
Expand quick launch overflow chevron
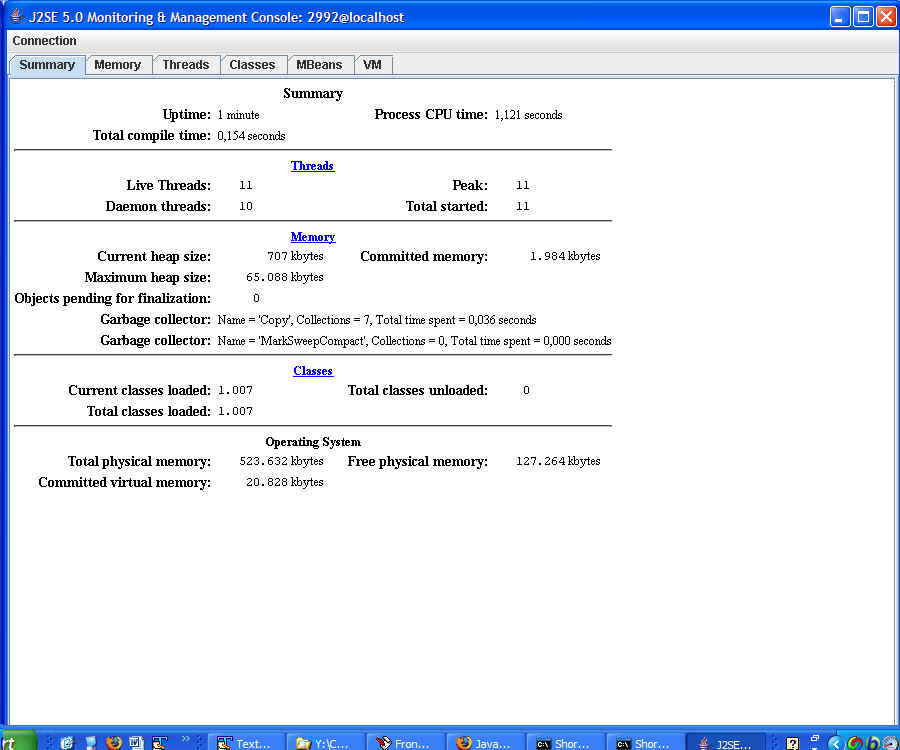click(x=185, y=739)
